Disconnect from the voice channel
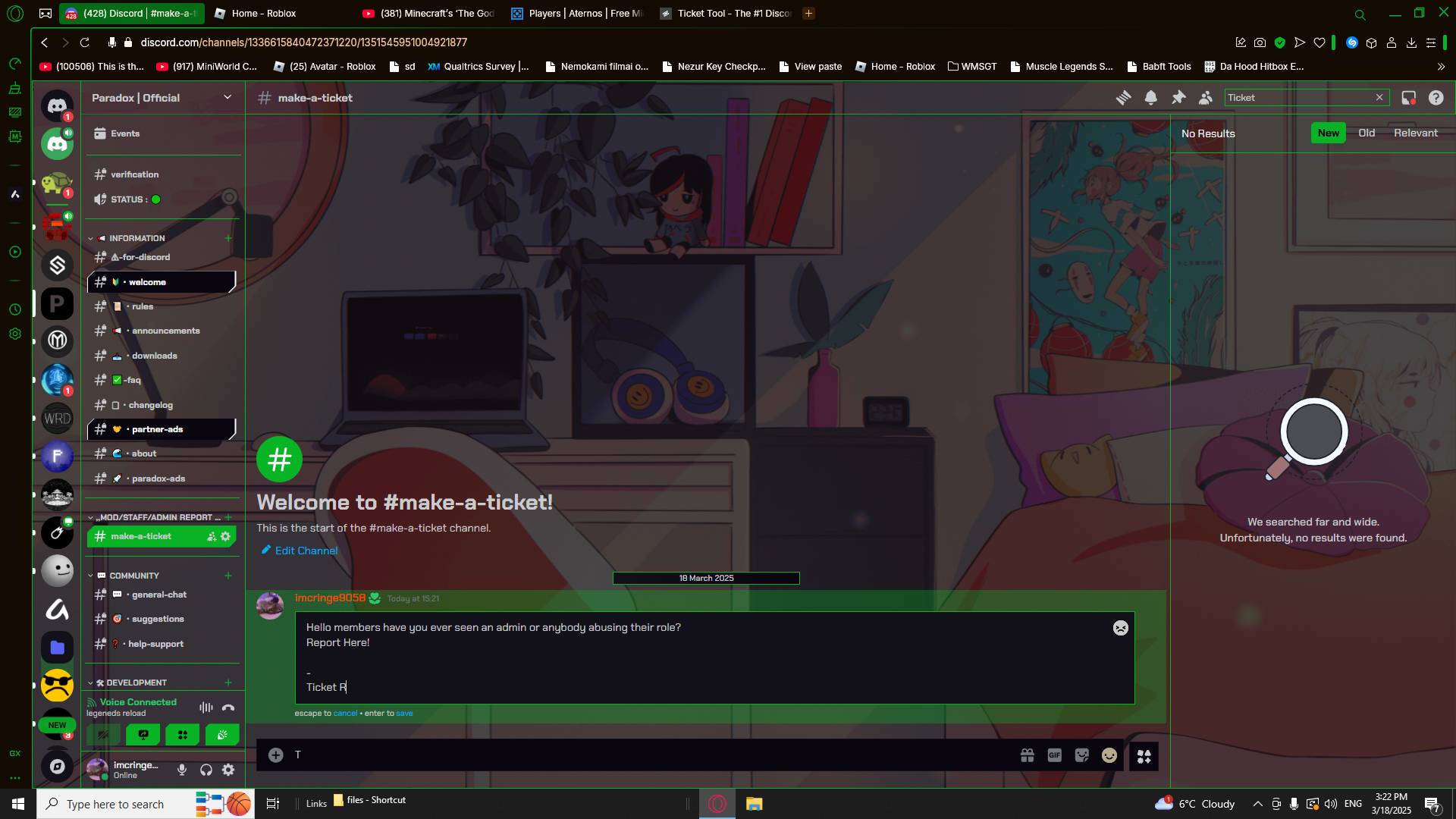This screenshot has height=819, width=1456. coord(228,708)
